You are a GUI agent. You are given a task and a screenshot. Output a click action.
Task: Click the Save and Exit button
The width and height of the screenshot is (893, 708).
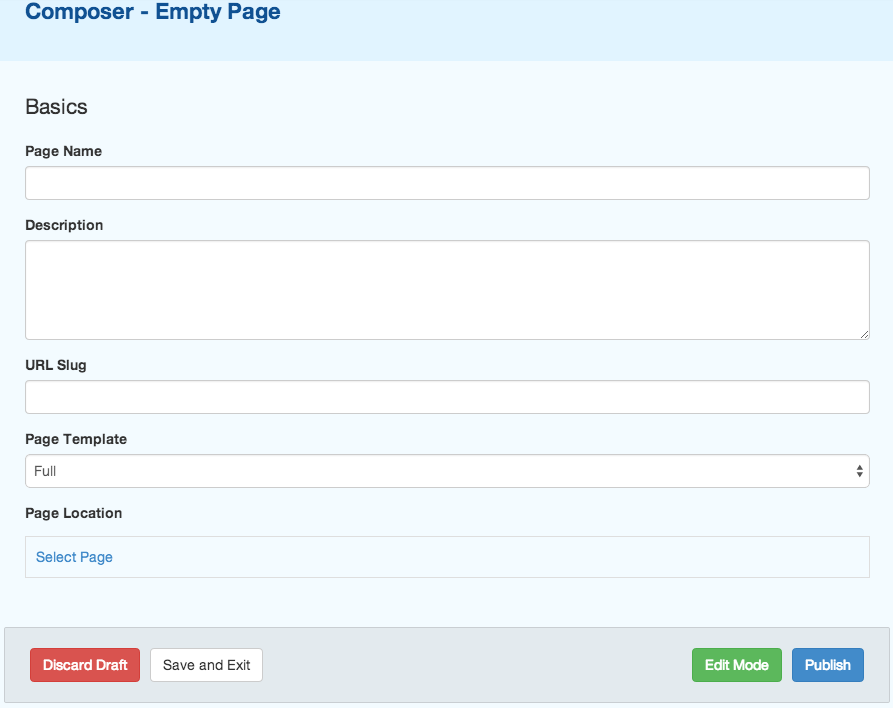[x=206, y=665]
